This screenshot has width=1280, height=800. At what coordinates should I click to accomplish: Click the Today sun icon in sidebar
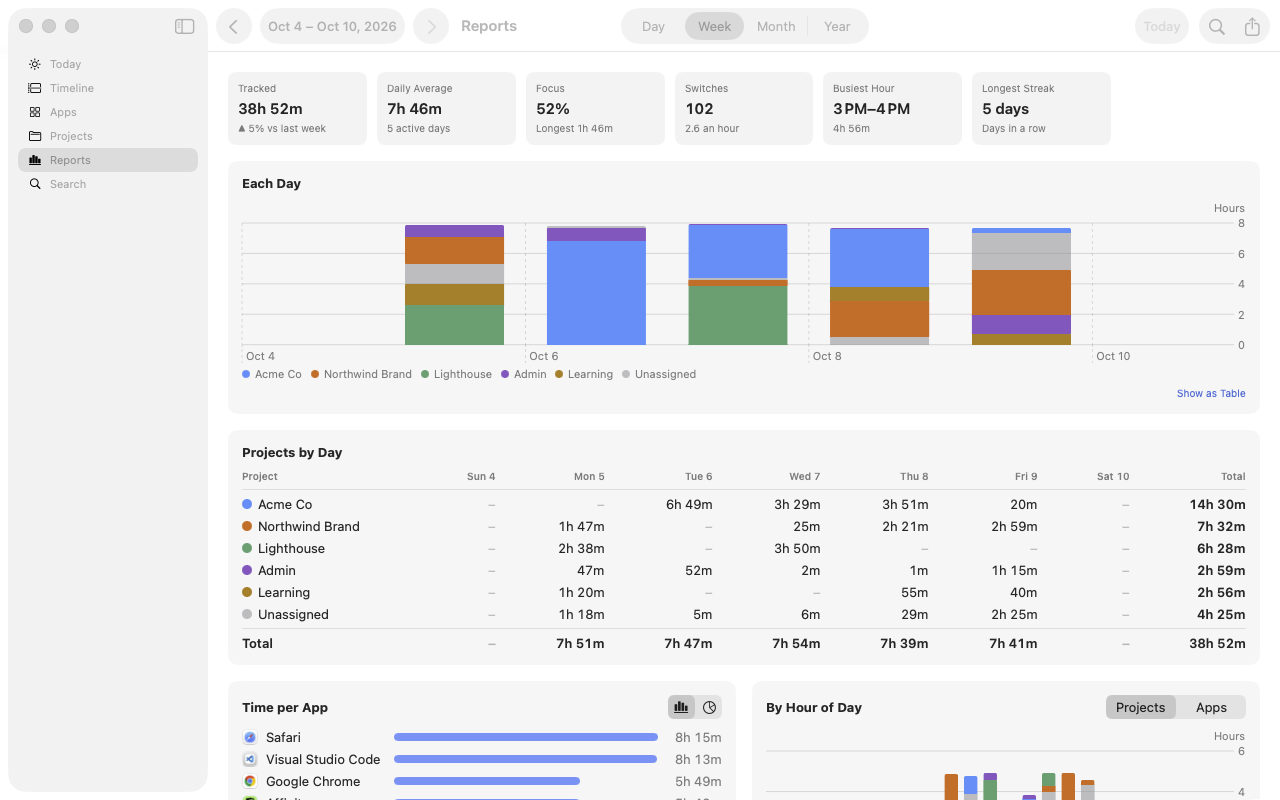point(35,64)
